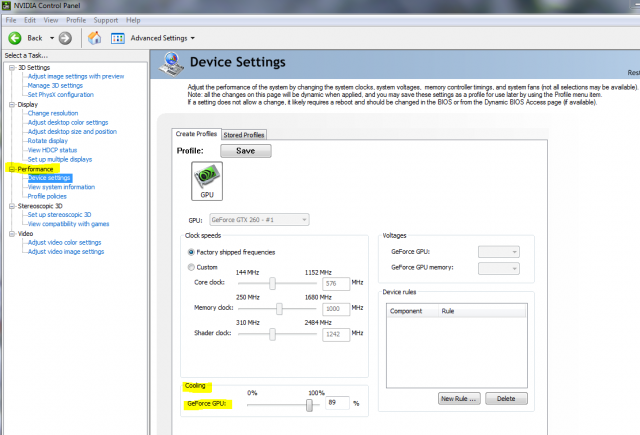Viewport: 640px width, 435px height.
Task: Open Rotate display task
Action: point(47,141)
